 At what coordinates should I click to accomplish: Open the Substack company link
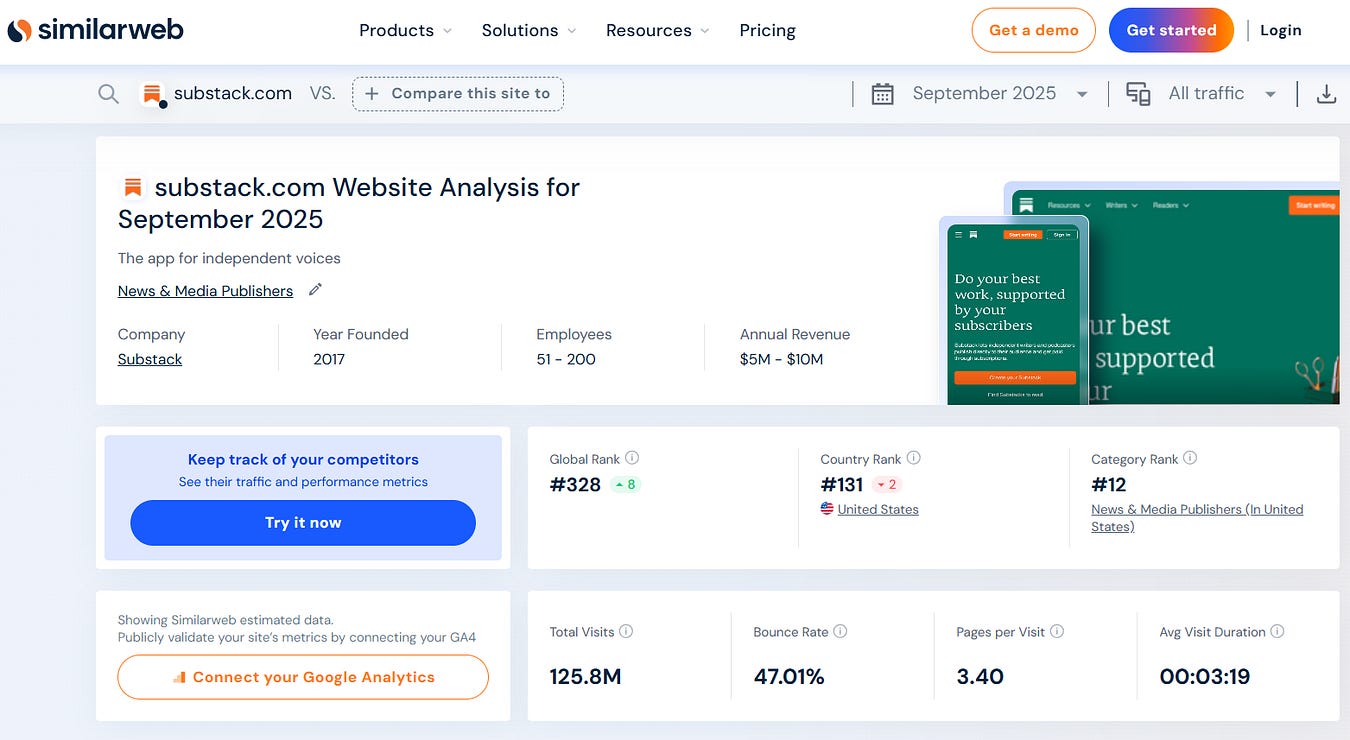(150, 359)
